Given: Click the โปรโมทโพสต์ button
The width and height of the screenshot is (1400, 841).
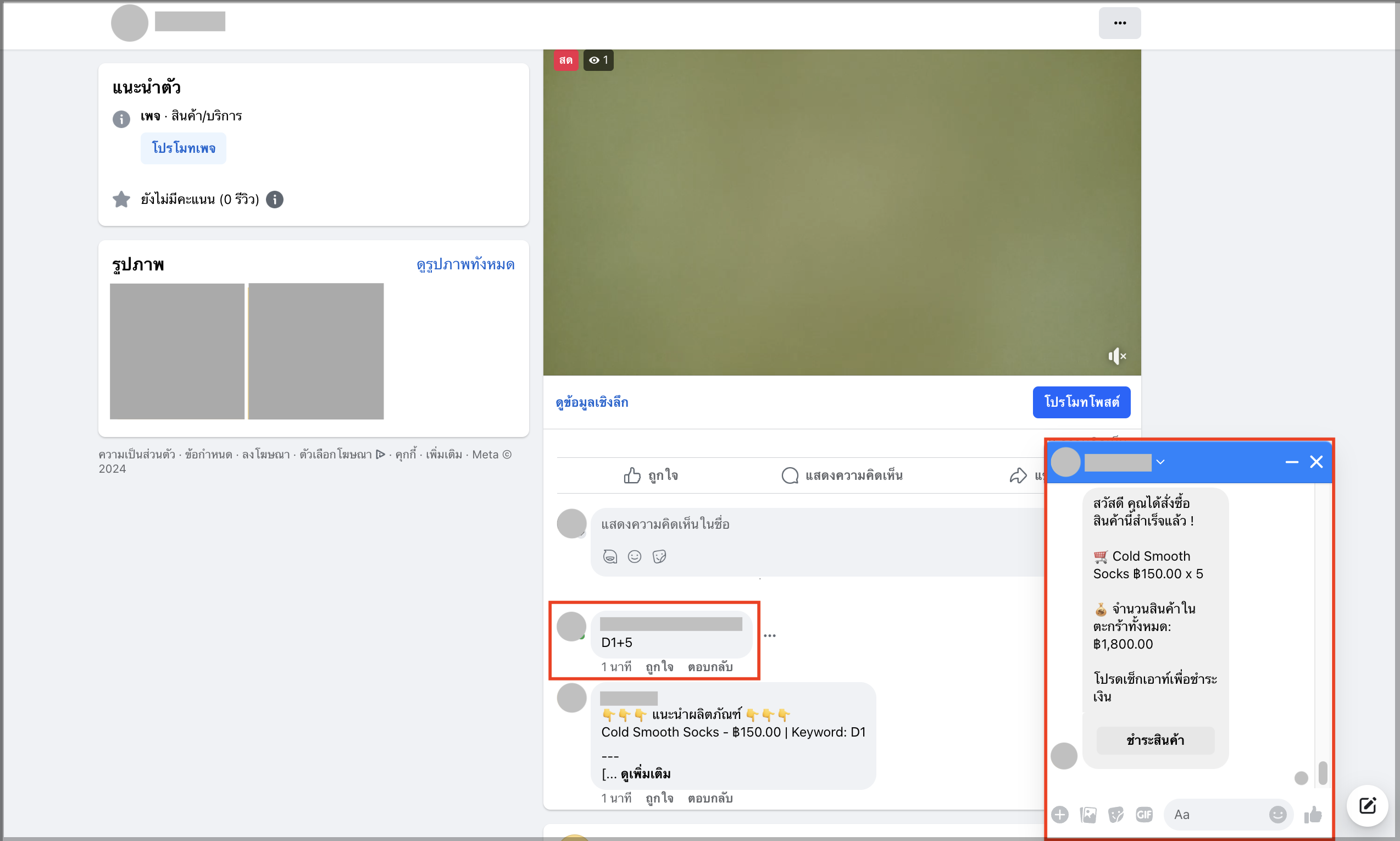Looking at the screenshot, I should tap(1081, 402).
